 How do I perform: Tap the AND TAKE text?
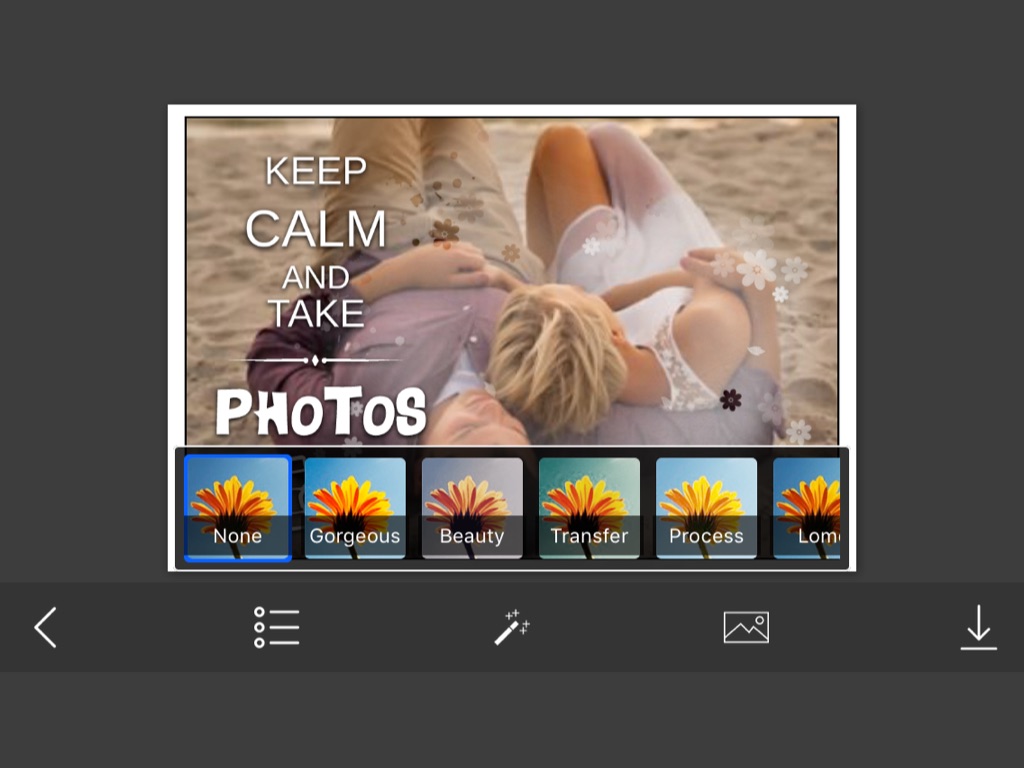(x=316, y=297)
